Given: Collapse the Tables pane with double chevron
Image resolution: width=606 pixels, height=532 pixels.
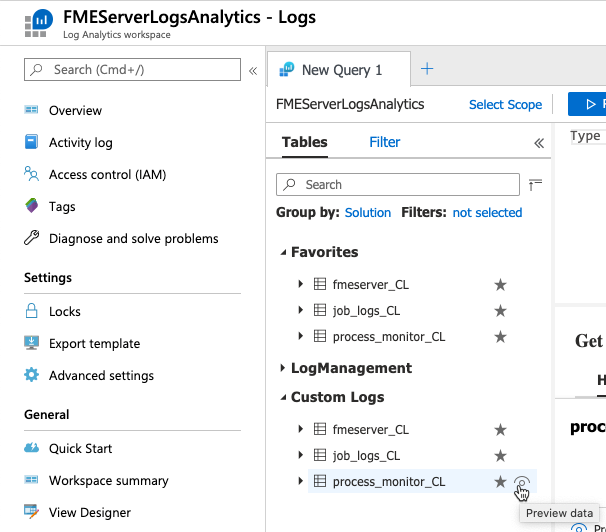Looking at the screenshot, I should click(x=539, y=143).
